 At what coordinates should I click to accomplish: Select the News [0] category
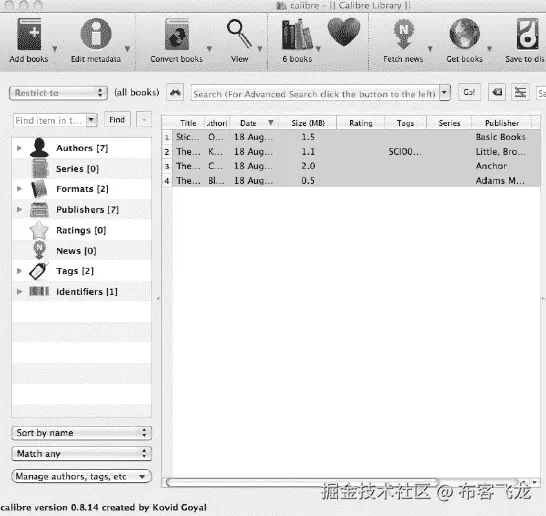coord(76,251)
